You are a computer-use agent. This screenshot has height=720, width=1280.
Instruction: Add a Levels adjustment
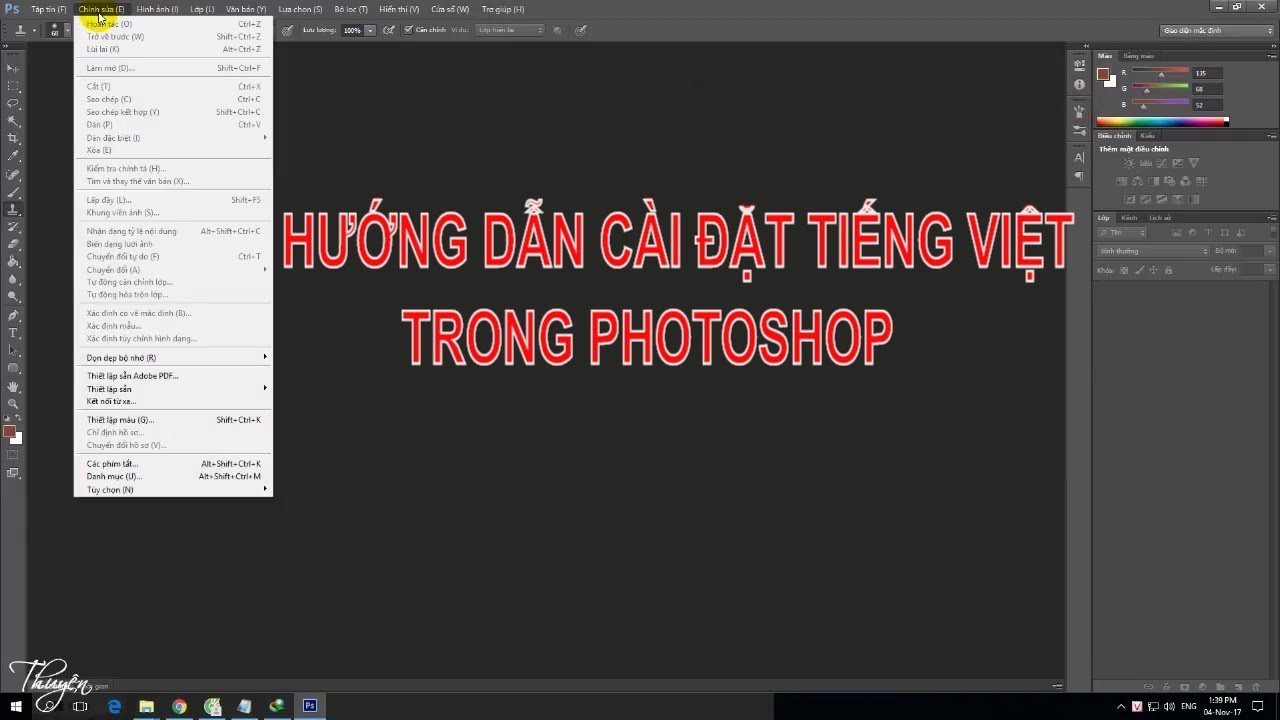tap(1145, 163)
